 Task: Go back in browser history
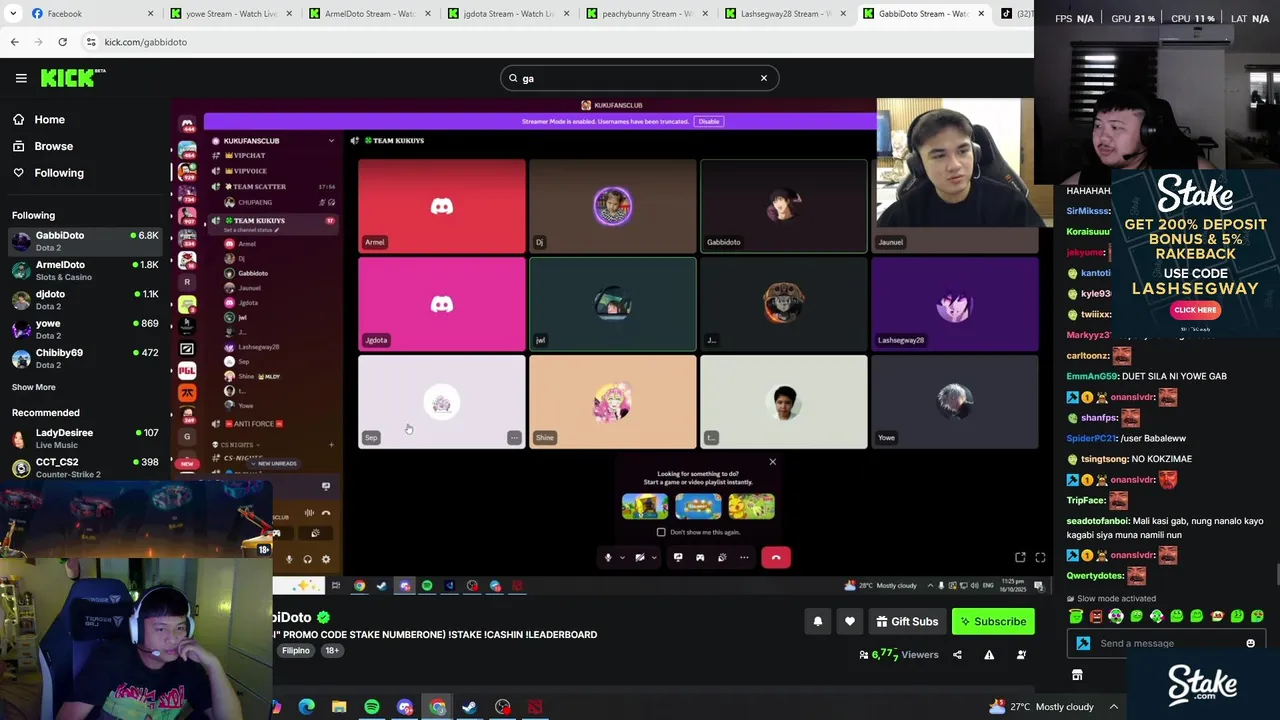coord(14,42)
